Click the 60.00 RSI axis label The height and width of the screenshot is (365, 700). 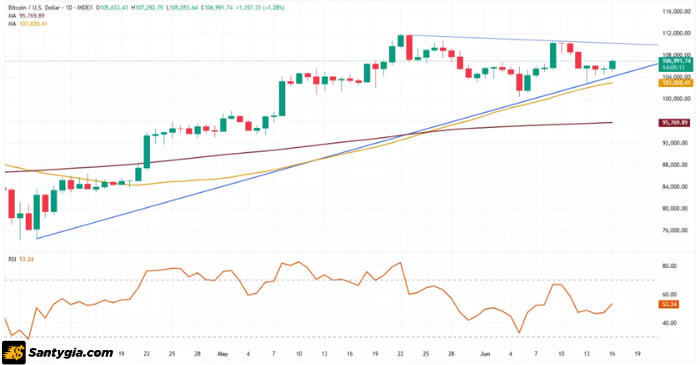click(669, 294)
